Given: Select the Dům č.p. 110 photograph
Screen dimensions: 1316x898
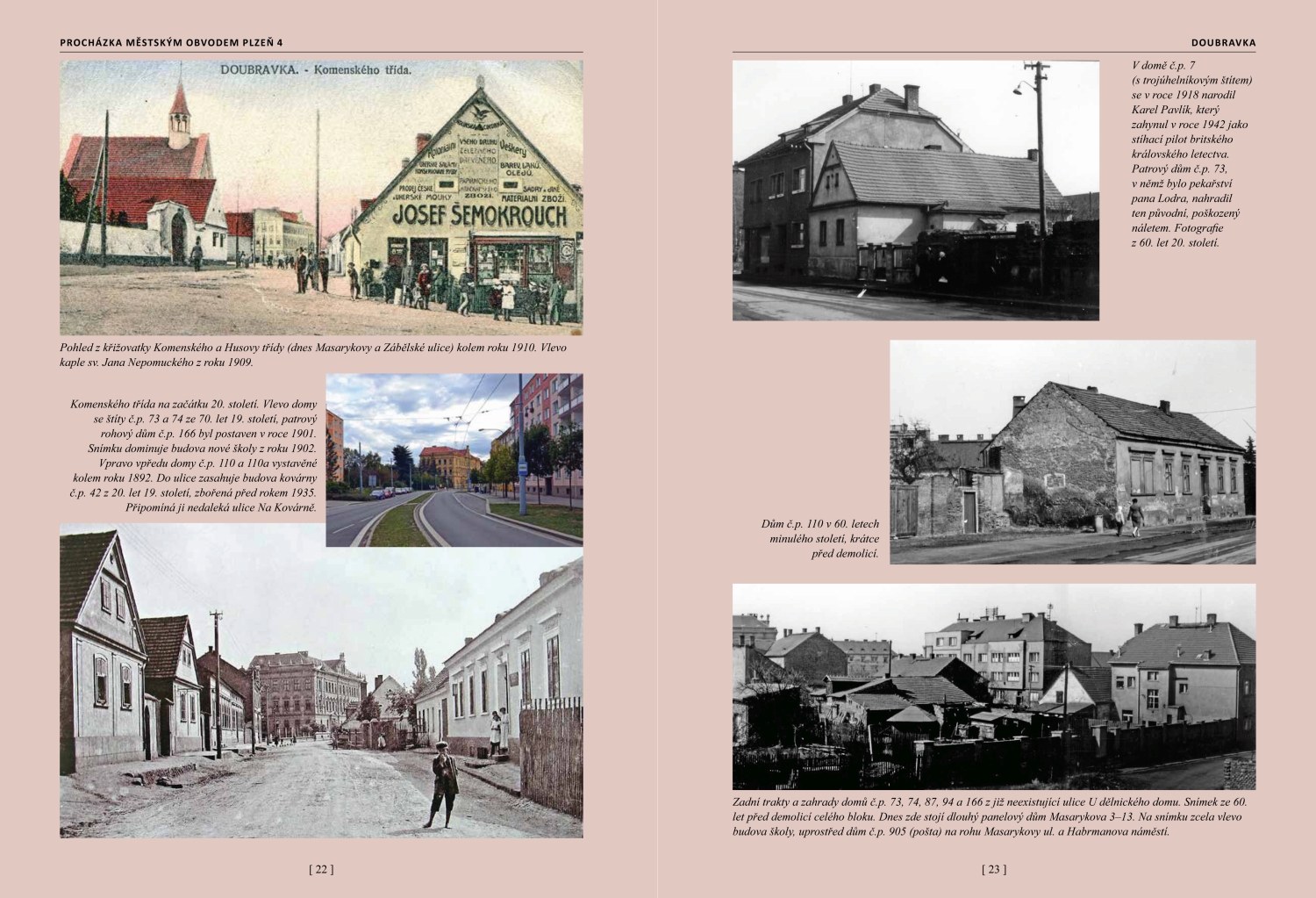Looking at the screenshot, I should click(1072, 451).
